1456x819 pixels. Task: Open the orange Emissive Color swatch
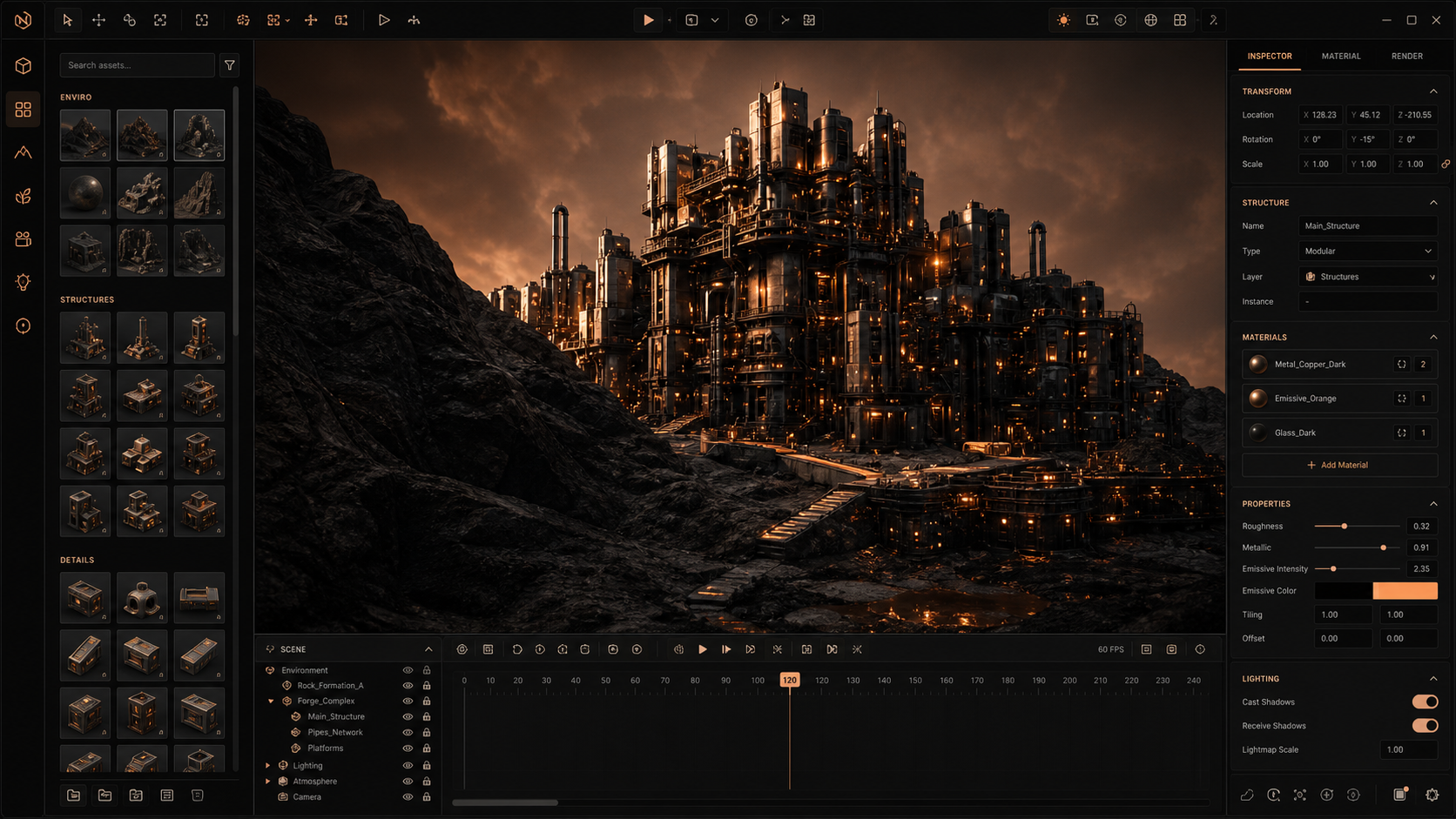(x=1405, y=591)
